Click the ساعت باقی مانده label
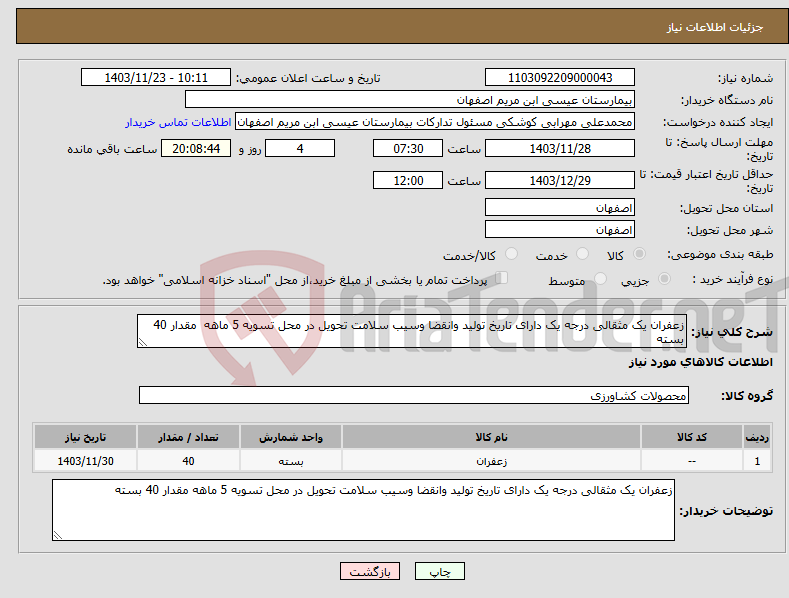The image size is (789, 598). (x=112, y=150)
